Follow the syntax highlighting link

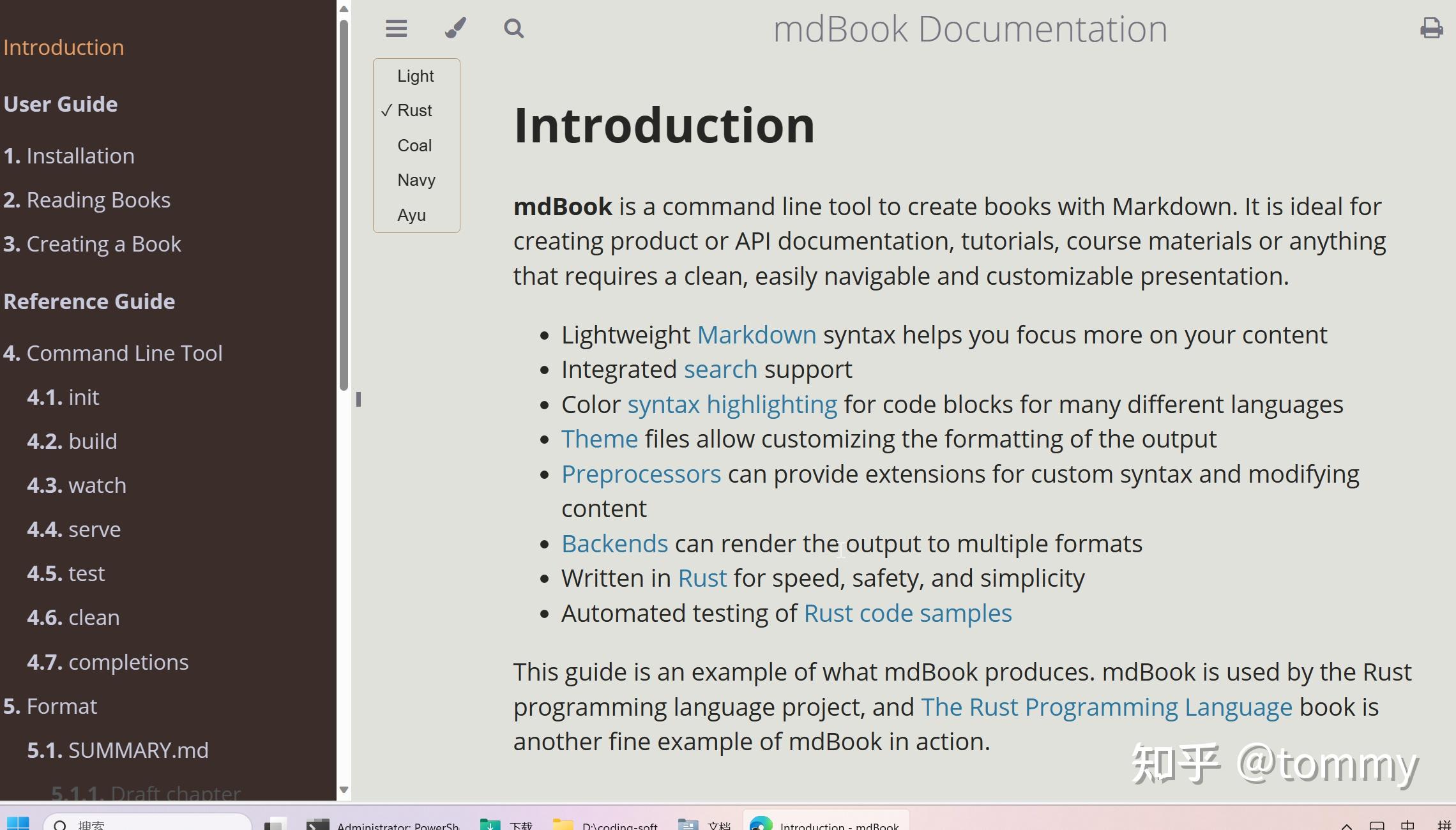tap(732, 405)
